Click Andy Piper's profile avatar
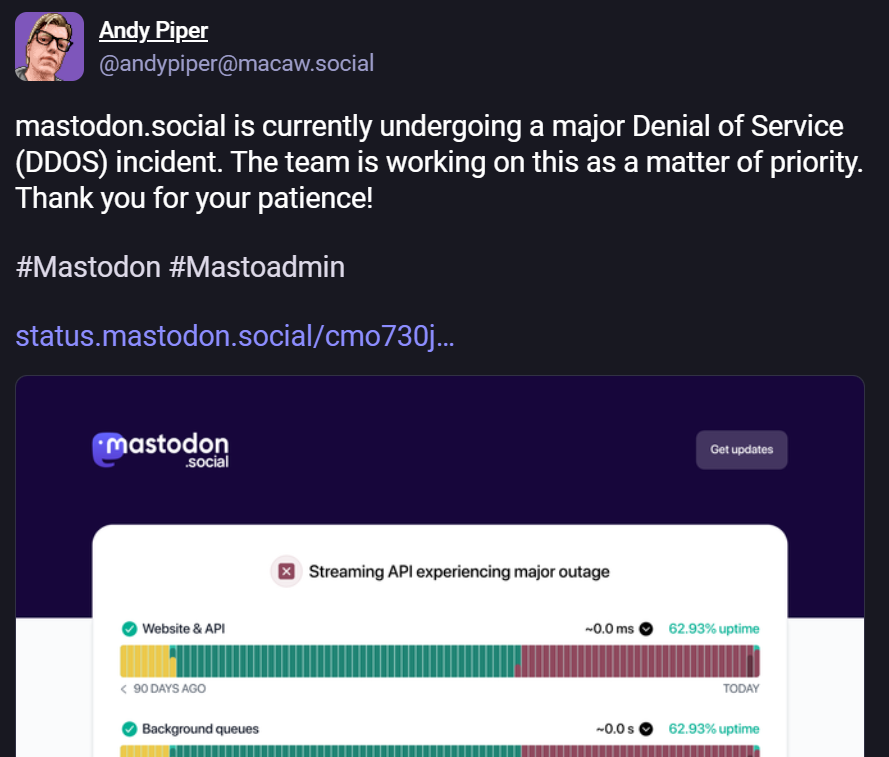This screenshot has width=889, height=757. 49,47
